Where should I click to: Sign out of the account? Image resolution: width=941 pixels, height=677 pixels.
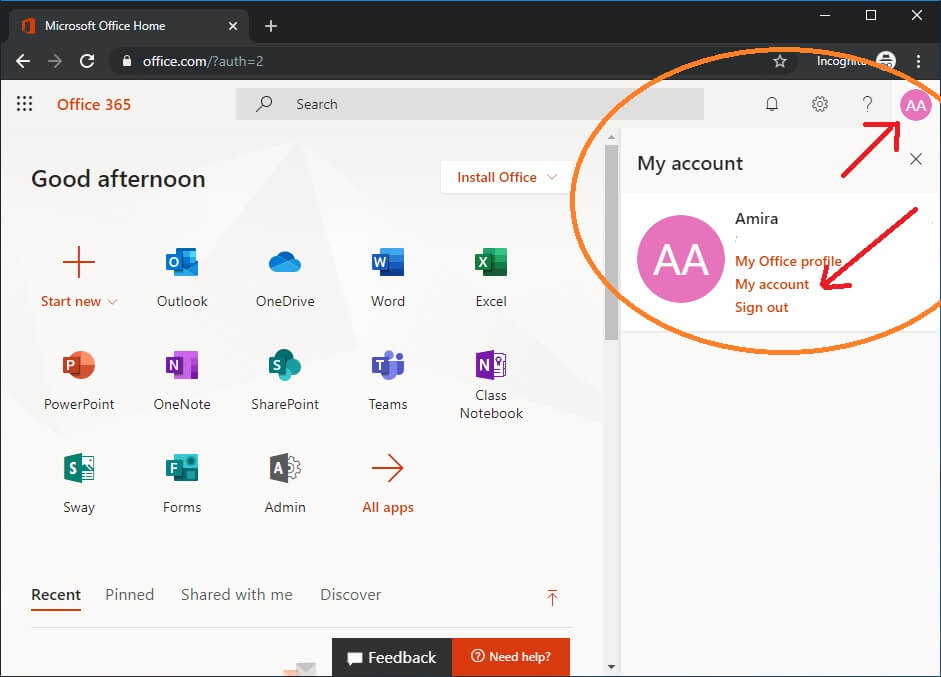762,307
